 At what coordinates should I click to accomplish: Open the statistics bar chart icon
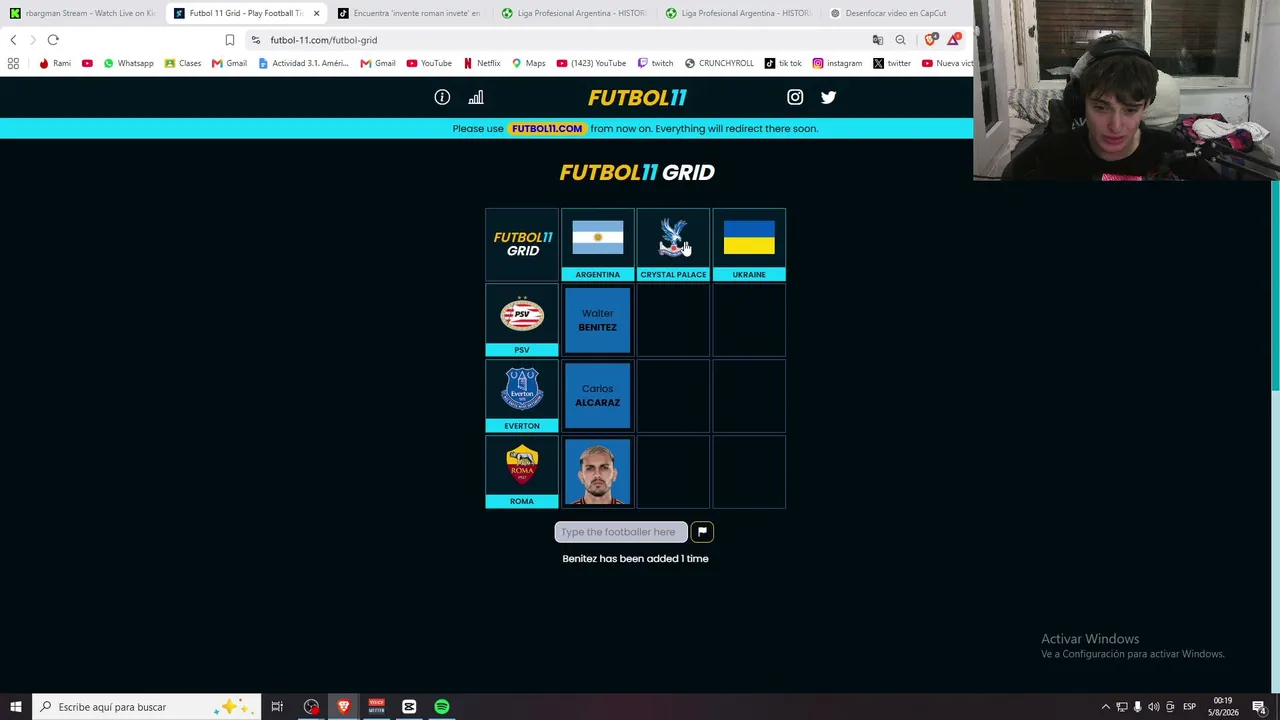click(x=476, y=97)
